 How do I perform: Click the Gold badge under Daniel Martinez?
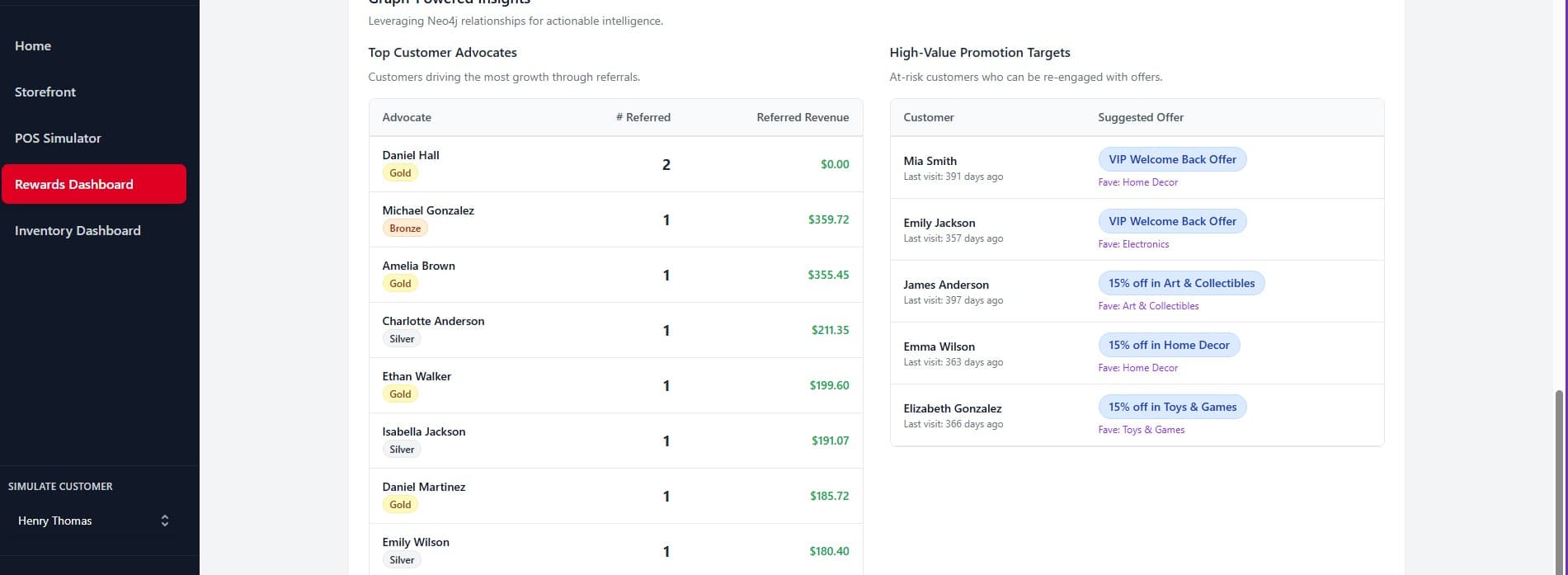(400, 505)
